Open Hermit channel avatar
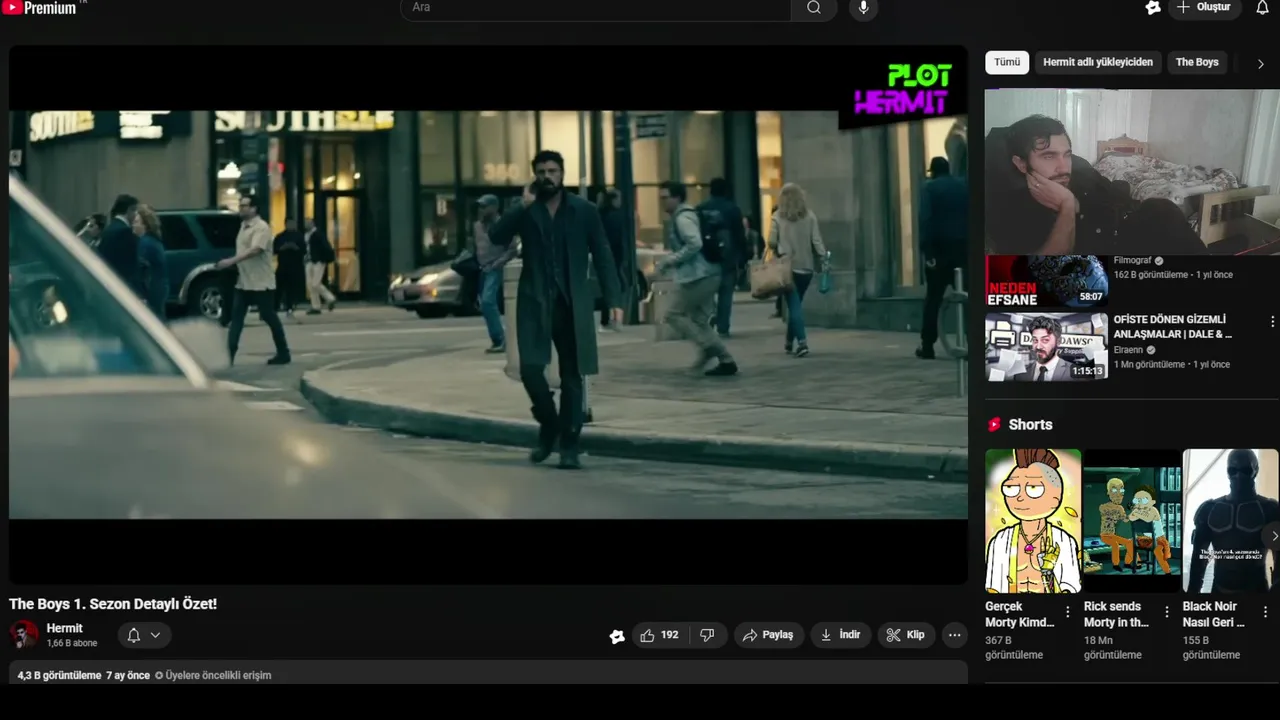This screenshot has height=720, width=1280. 24,635
